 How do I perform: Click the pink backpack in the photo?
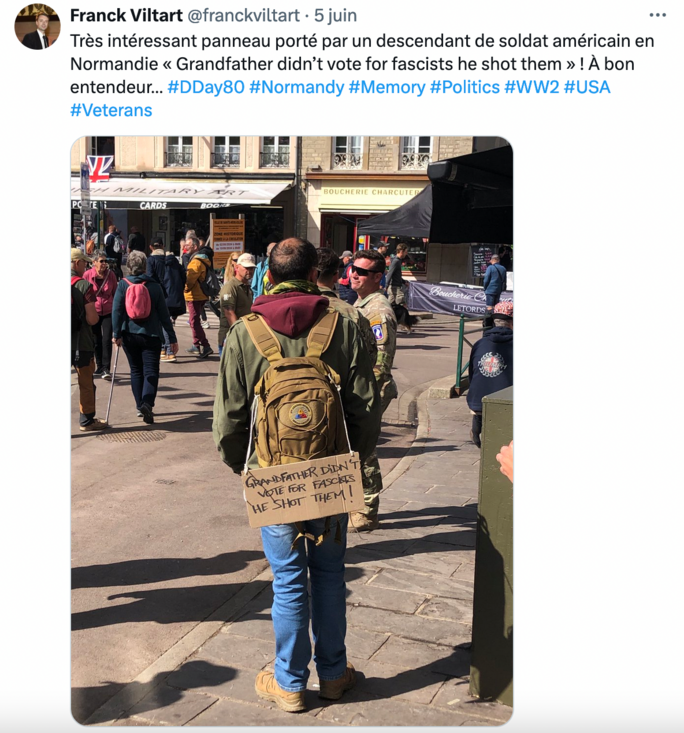138,299
